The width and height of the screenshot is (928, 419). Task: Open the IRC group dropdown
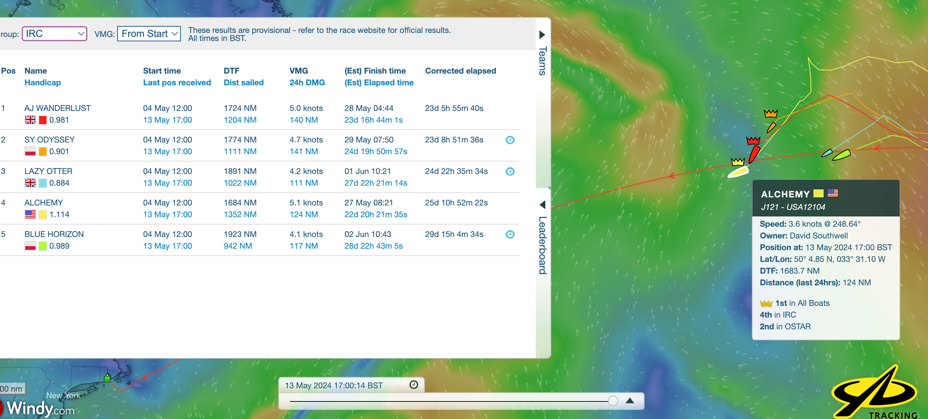[x=54, y=34]
